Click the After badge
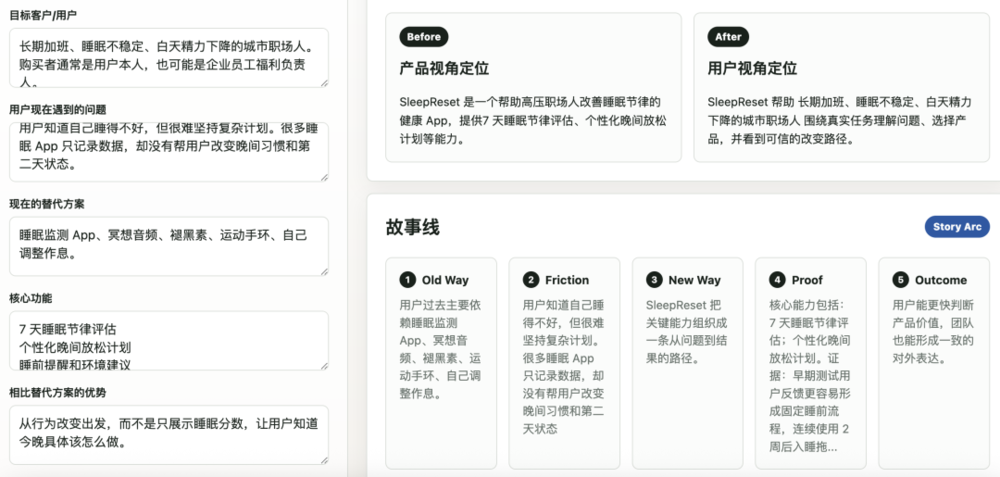This screenshot has height=477, width=1000. (x=728, y=37)
